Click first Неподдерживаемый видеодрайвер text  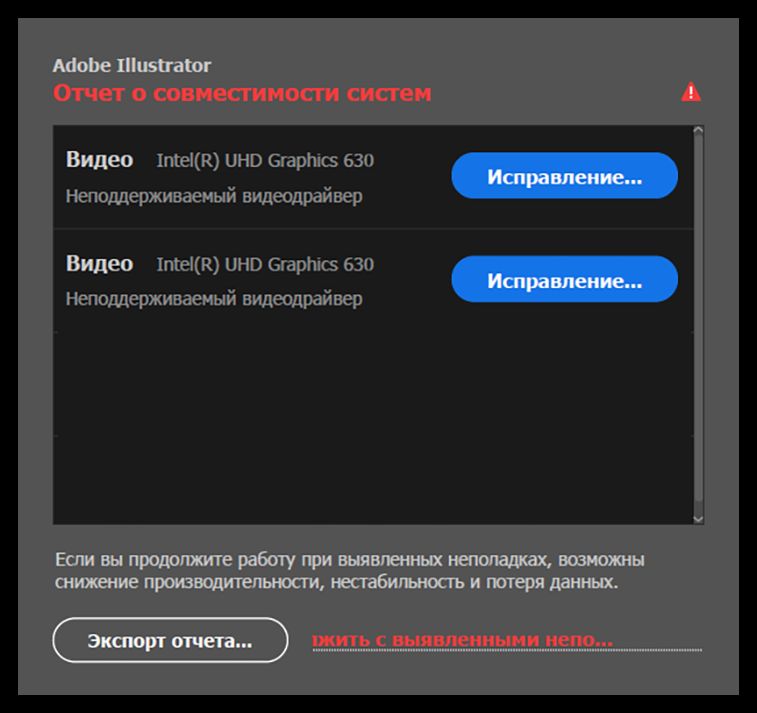214,196
